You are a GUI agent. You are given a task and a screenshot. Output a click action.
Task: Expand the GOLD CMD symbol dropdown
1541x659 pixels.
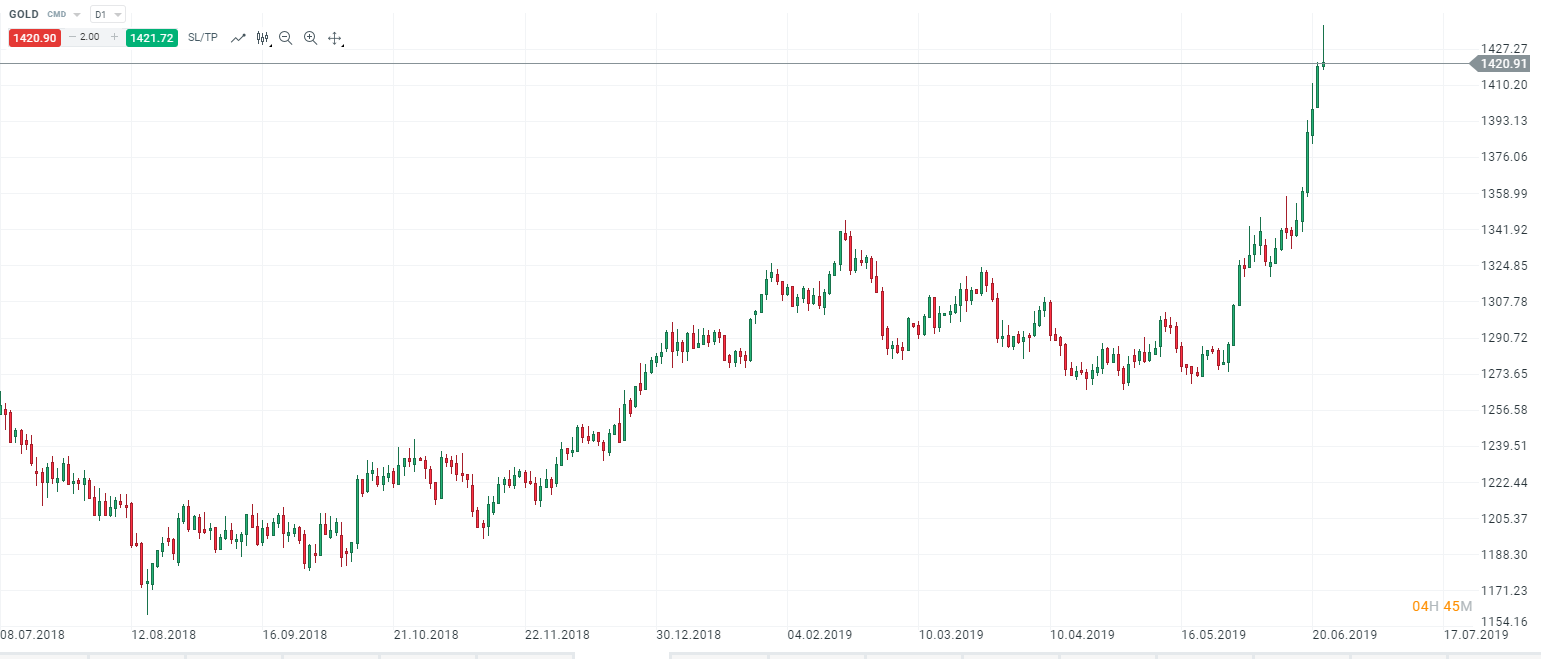point(77,15)
